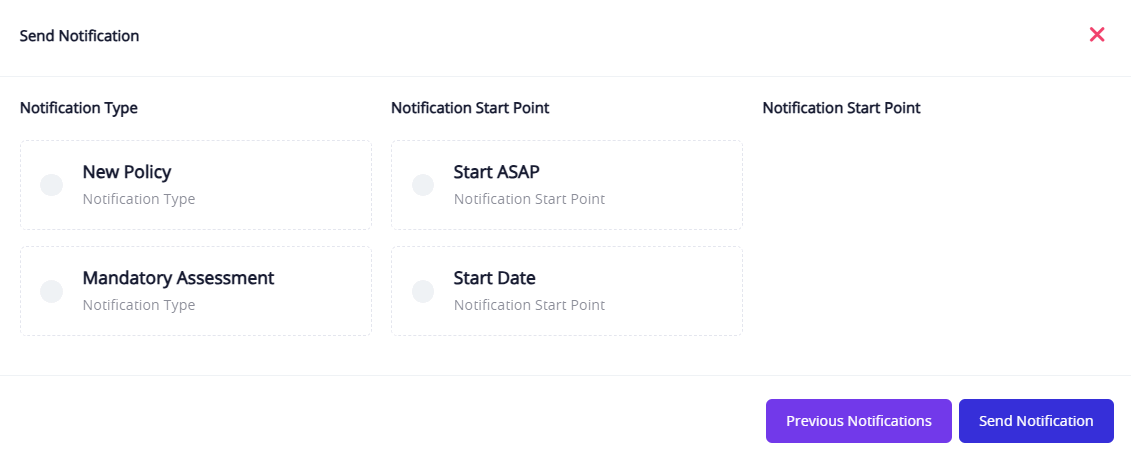Viewport: 1131px width, 461px height.
Task: Click the middle column Notification Start Point heading
Action: click(470, 108)
